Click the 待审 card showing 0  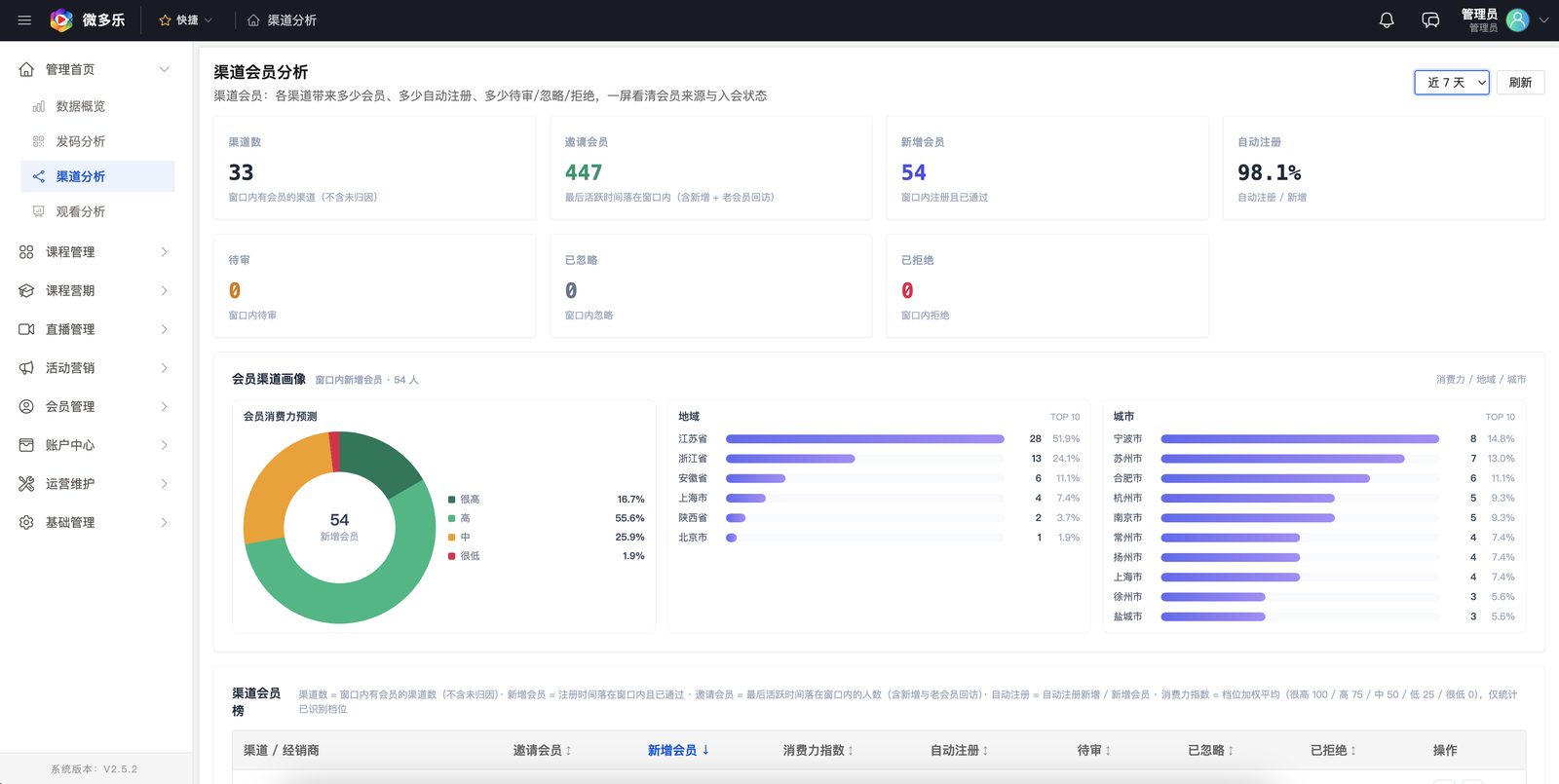point(375,286)
